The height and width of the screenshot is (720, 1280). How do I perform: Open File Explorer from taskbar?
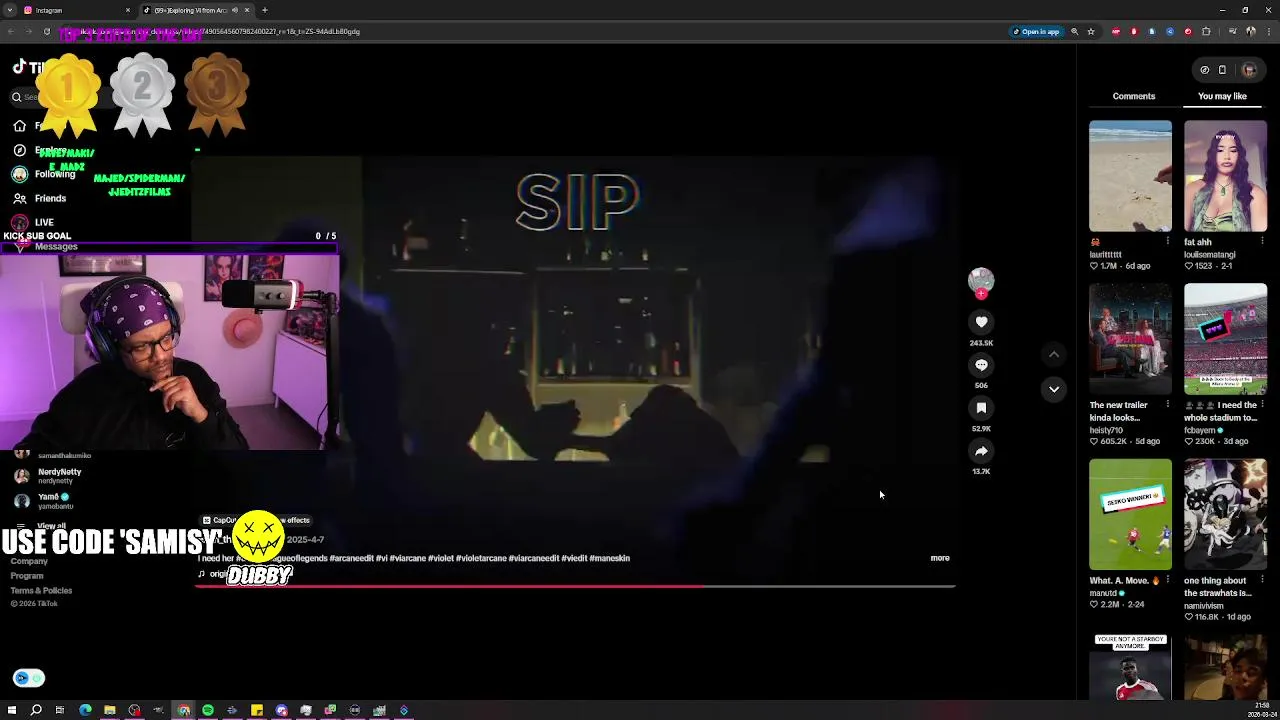pos(109,710)
